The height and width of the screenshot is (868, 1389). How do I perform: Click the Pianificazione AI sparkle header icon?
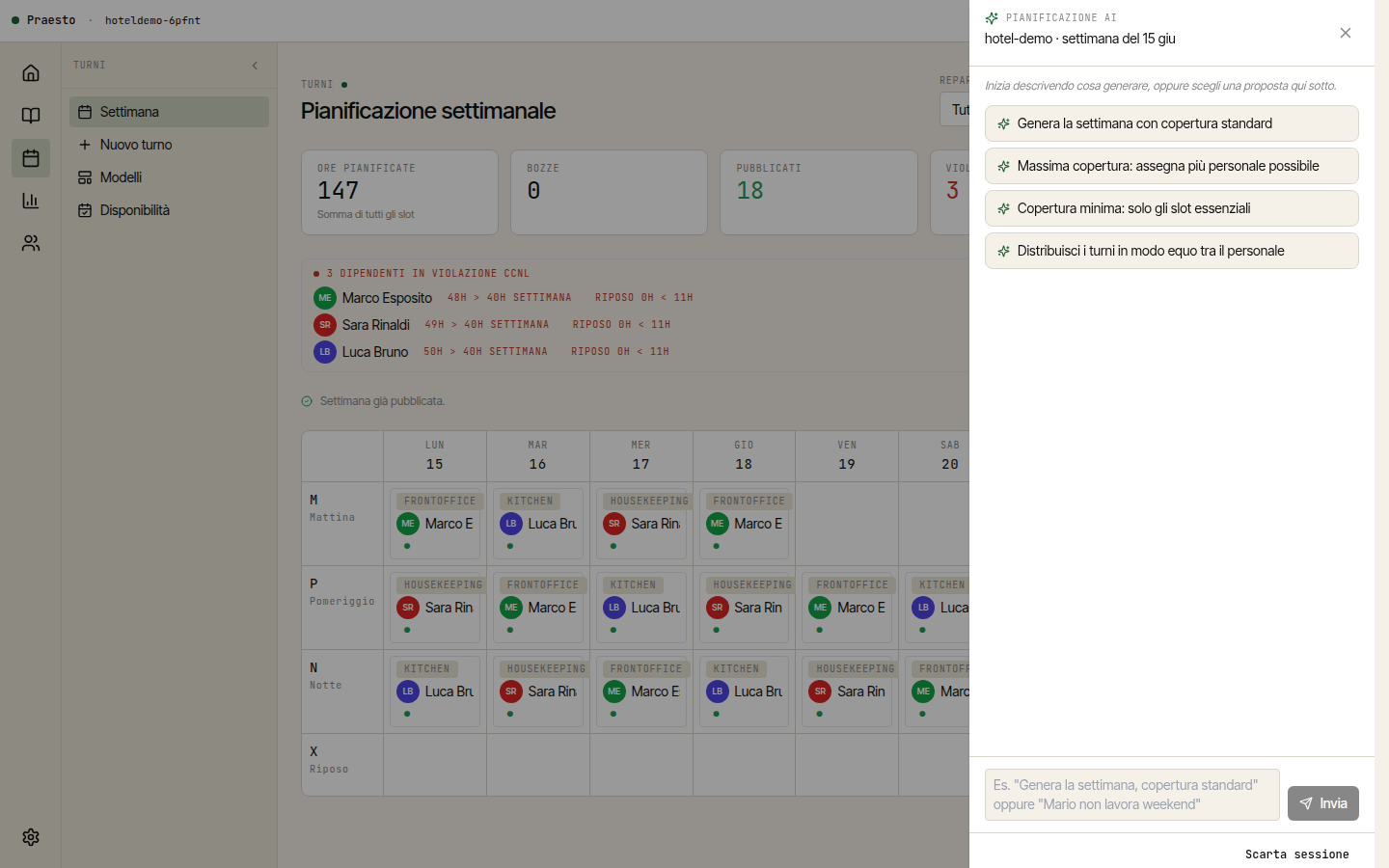click(x=992, y=18)
